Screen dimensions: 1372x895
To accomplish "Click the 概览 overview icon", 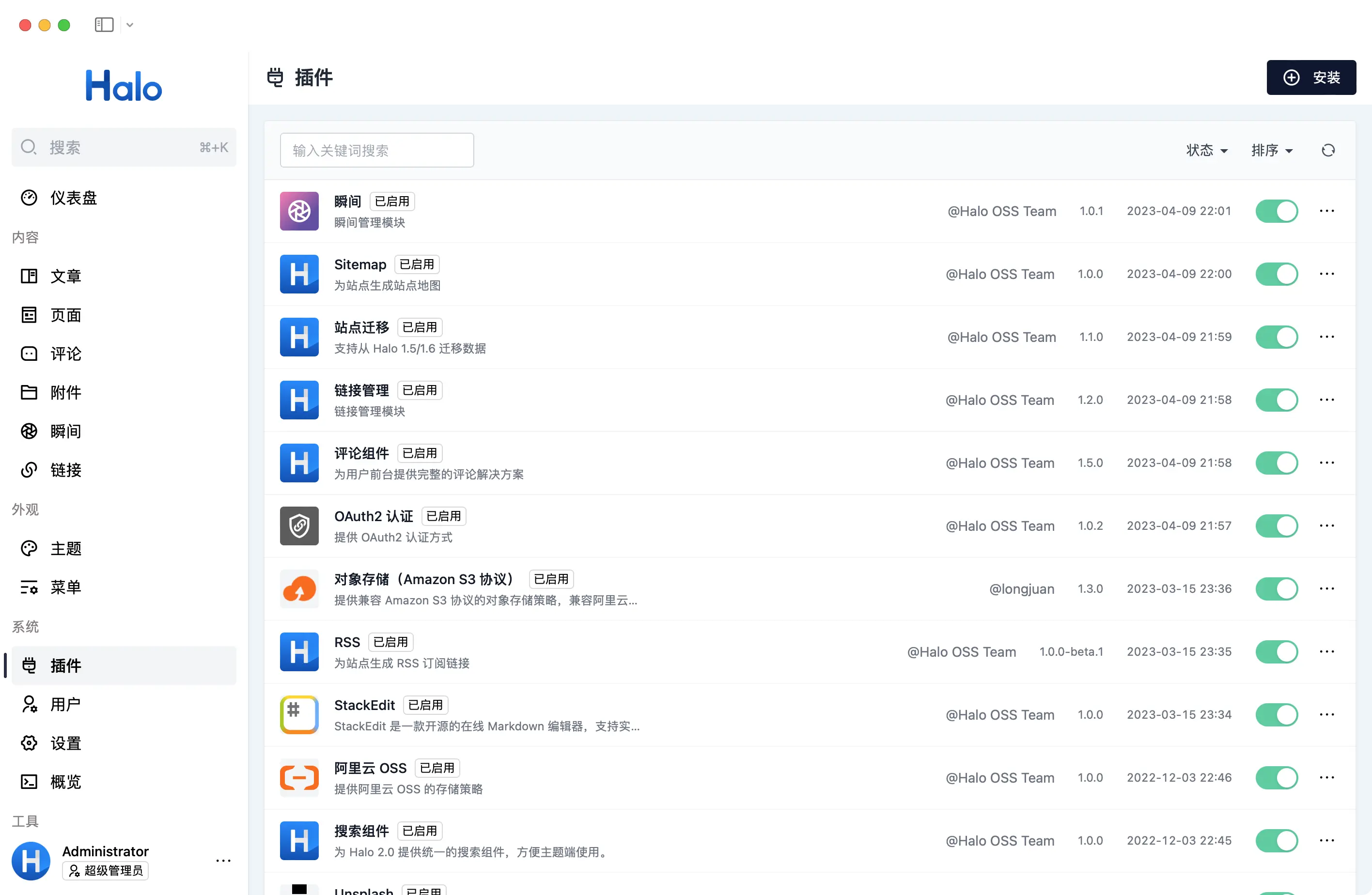I will point(29,782).
